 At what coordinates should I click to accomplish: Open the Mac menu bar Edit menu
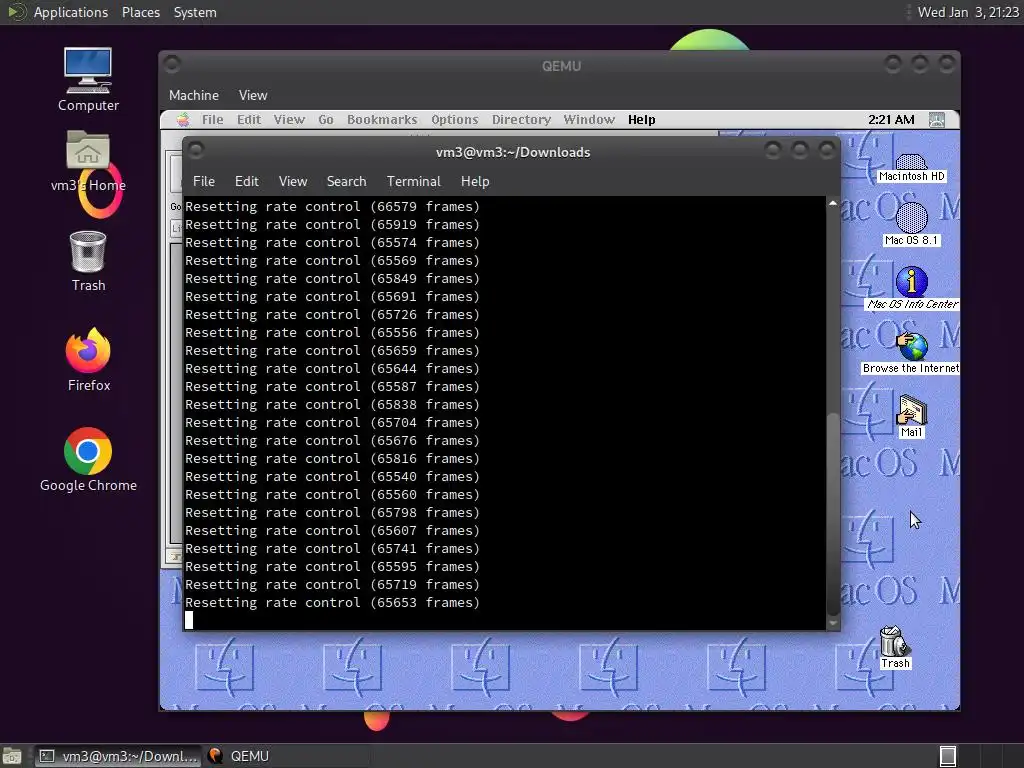[248, 120]
